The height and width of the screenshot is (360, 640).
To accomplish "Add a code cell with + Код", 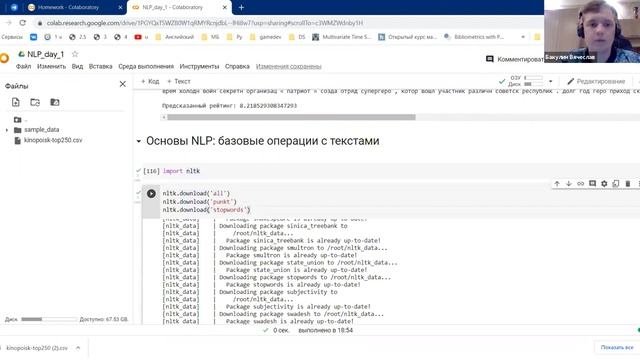I will 150,81.
